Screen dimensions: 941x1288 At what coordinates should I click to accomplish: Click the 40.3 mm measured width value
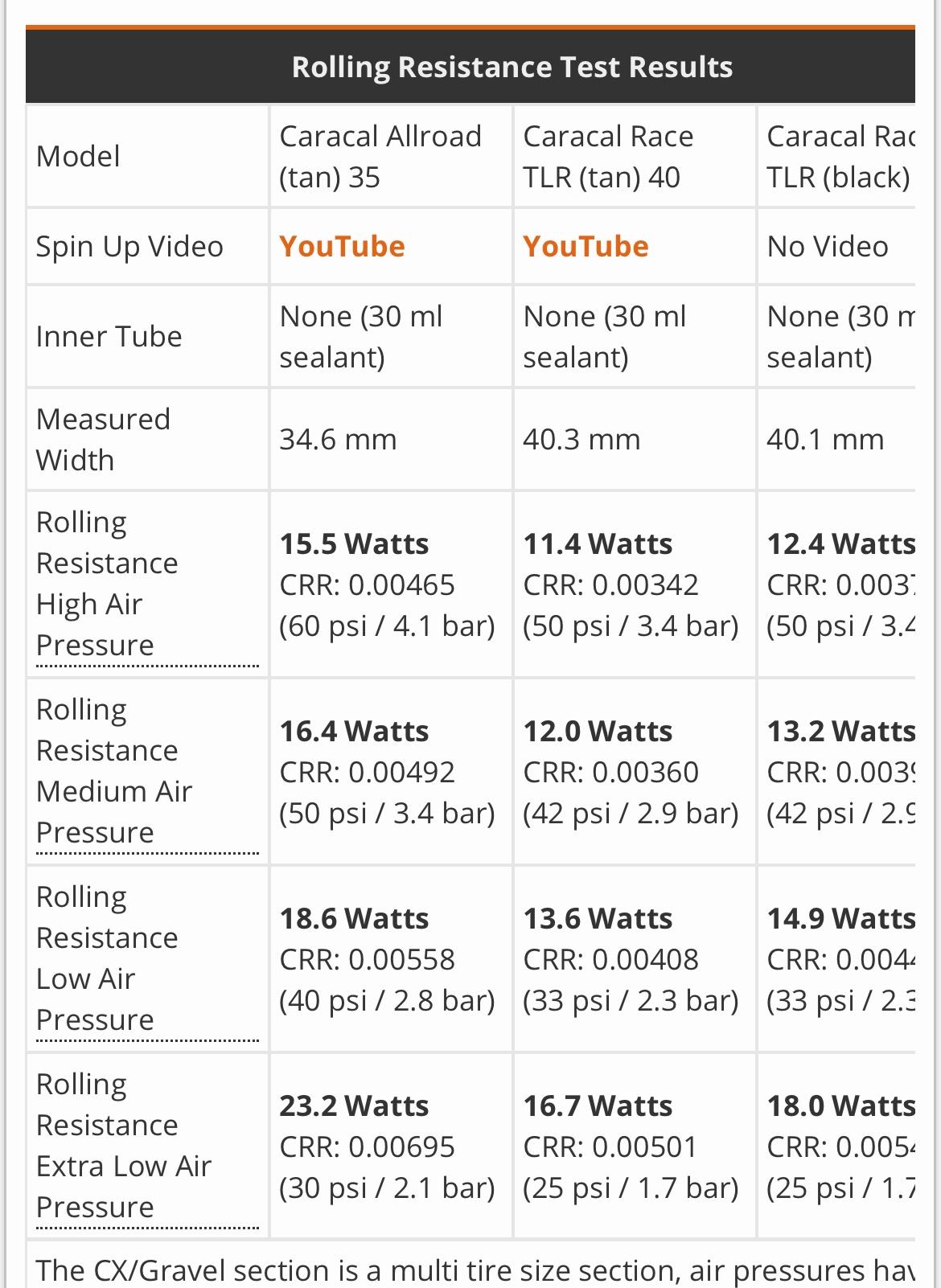581,440
